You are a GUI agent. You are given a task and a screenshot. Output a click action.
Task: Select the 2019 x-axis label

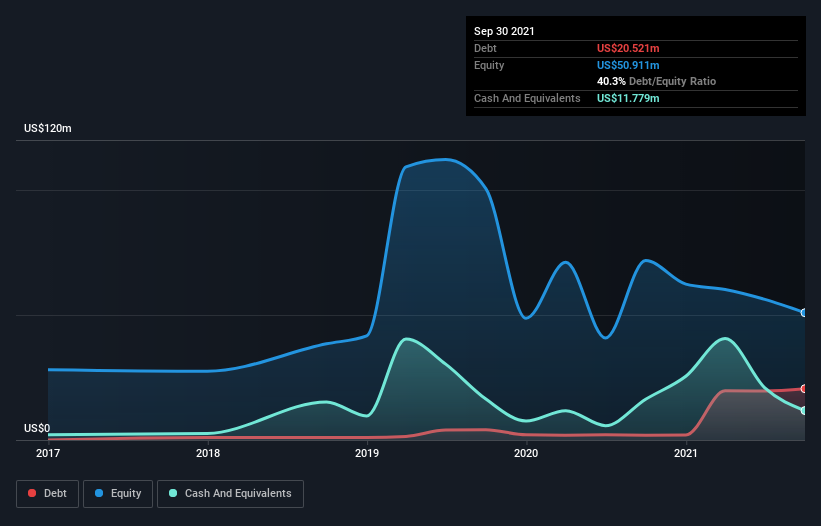[x=367, y=453]
